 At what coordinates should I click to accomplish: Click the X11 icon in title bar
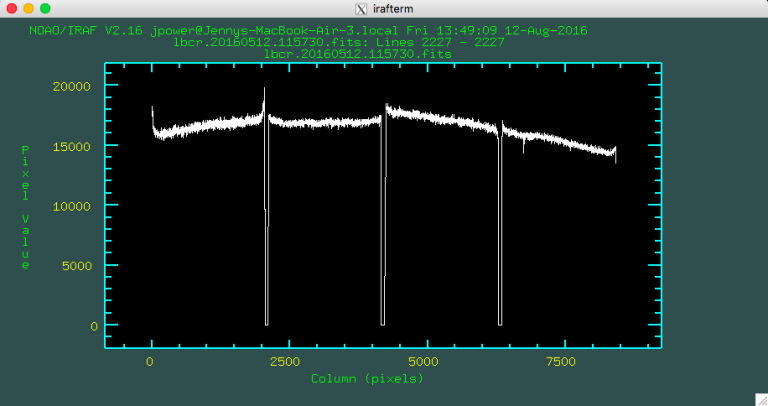pyautogui.click(x=361, y=9)
